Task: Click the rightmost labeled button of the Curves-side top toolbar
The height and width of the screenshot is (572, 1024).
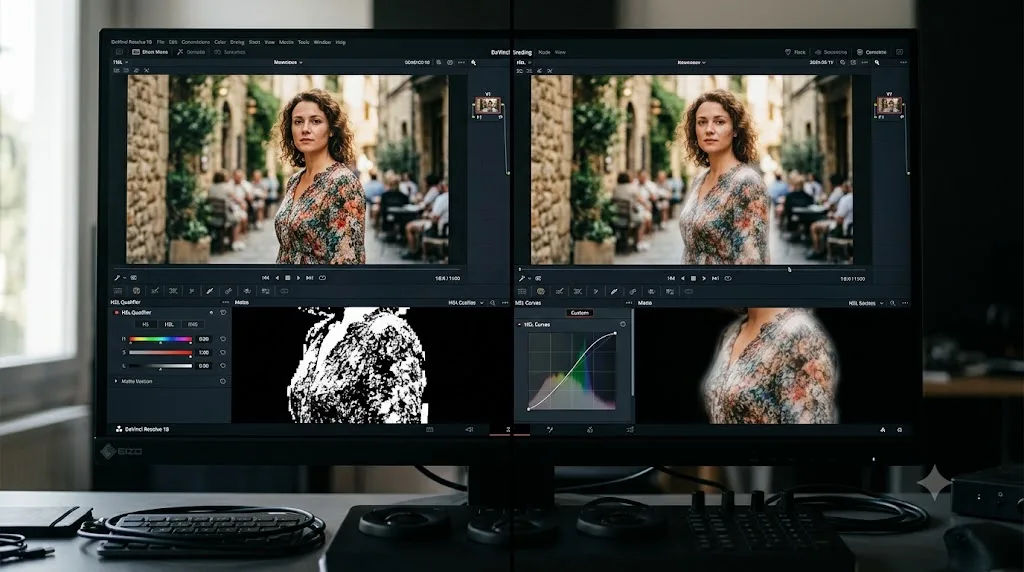Action: click(872, 52)
